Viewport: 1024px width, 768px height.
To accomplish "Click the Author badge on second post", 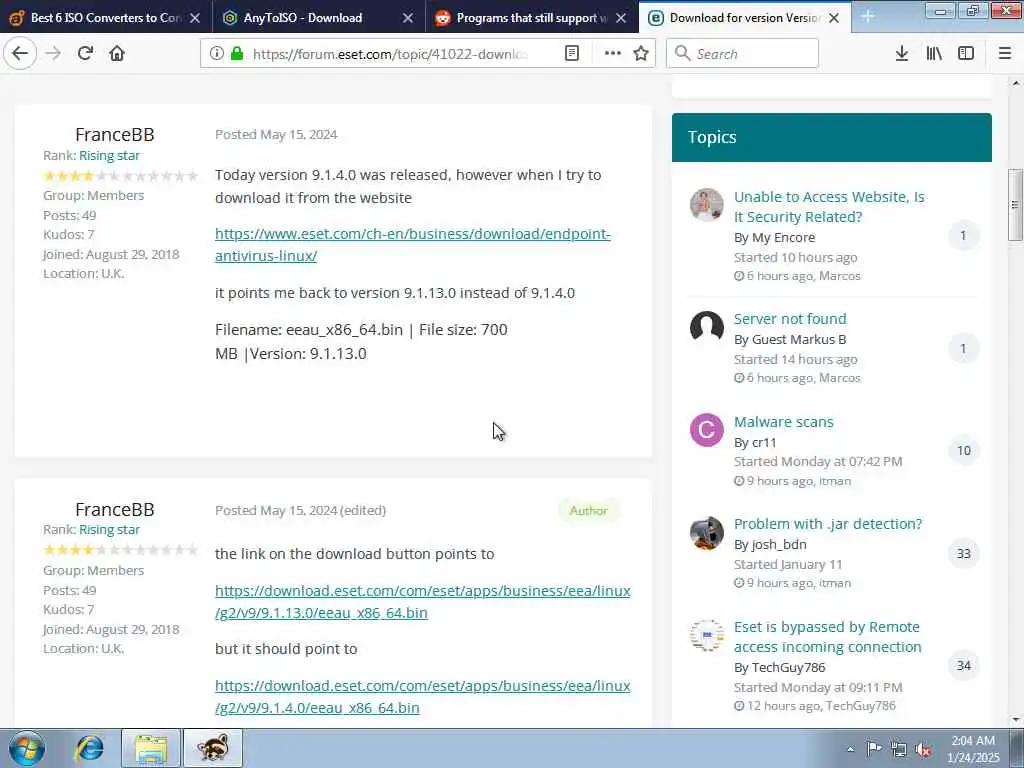I will [588, 511].
